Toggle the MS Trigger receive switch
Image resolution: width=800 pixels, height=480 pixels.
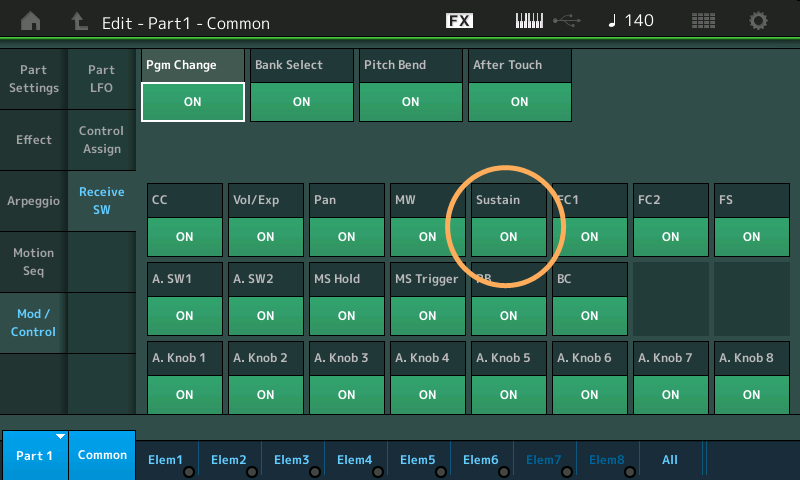point(428,316)
